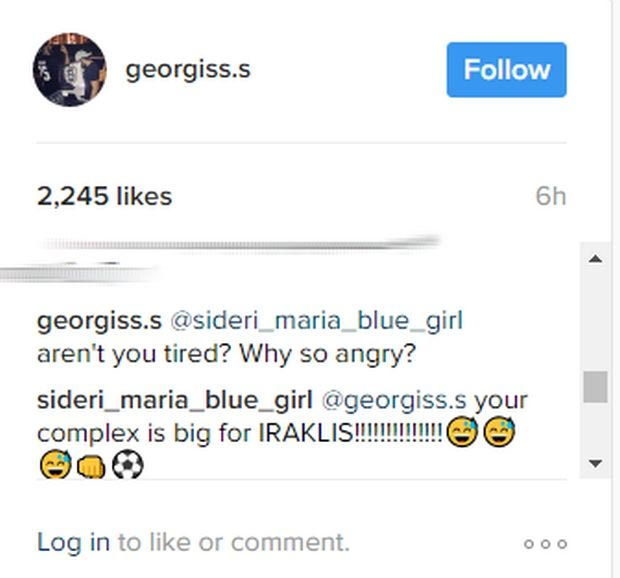This screenshot has height=578, width=620.
Task: Click the Log in link
Action: (x=73, y=542)
